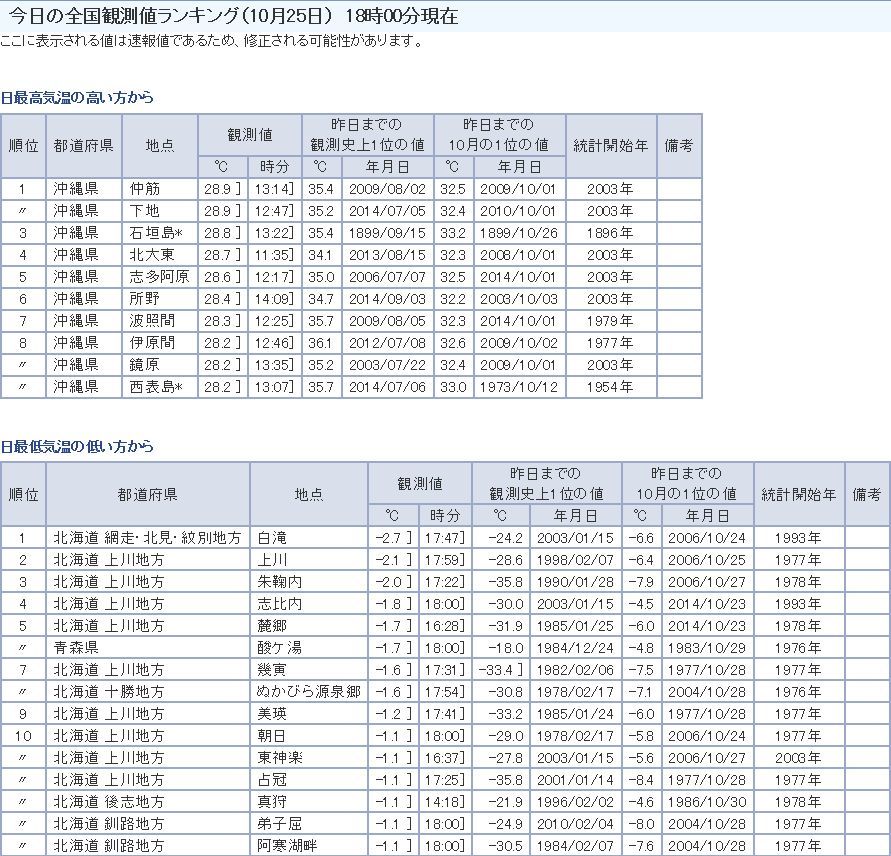Image resolution: width=891 pixels, height=856 pixels.
Task: Open the 酸ケ湯 station entry
Action: coord(279,648)
